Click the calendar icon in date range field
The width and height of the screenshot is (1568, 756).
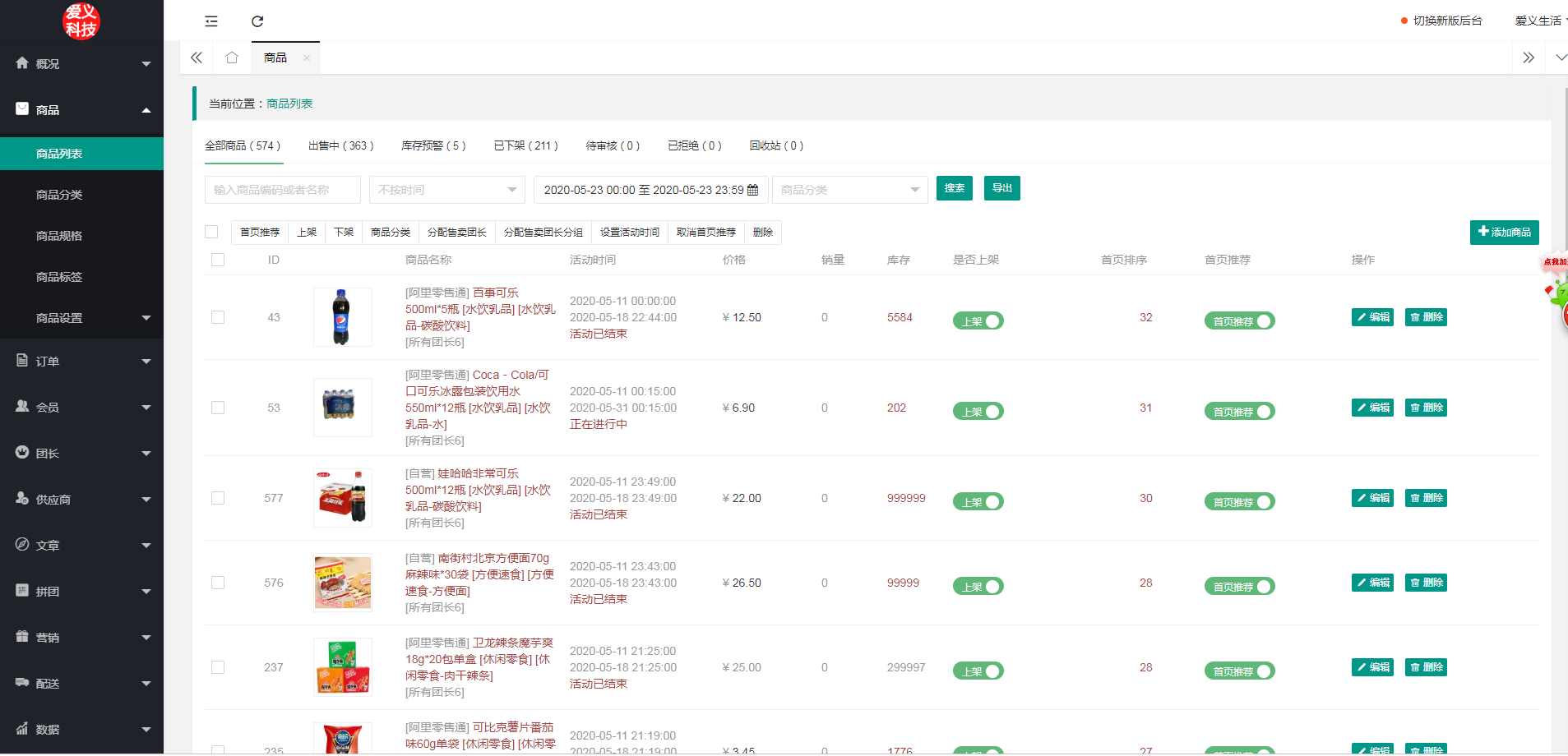tap(752, 190)
